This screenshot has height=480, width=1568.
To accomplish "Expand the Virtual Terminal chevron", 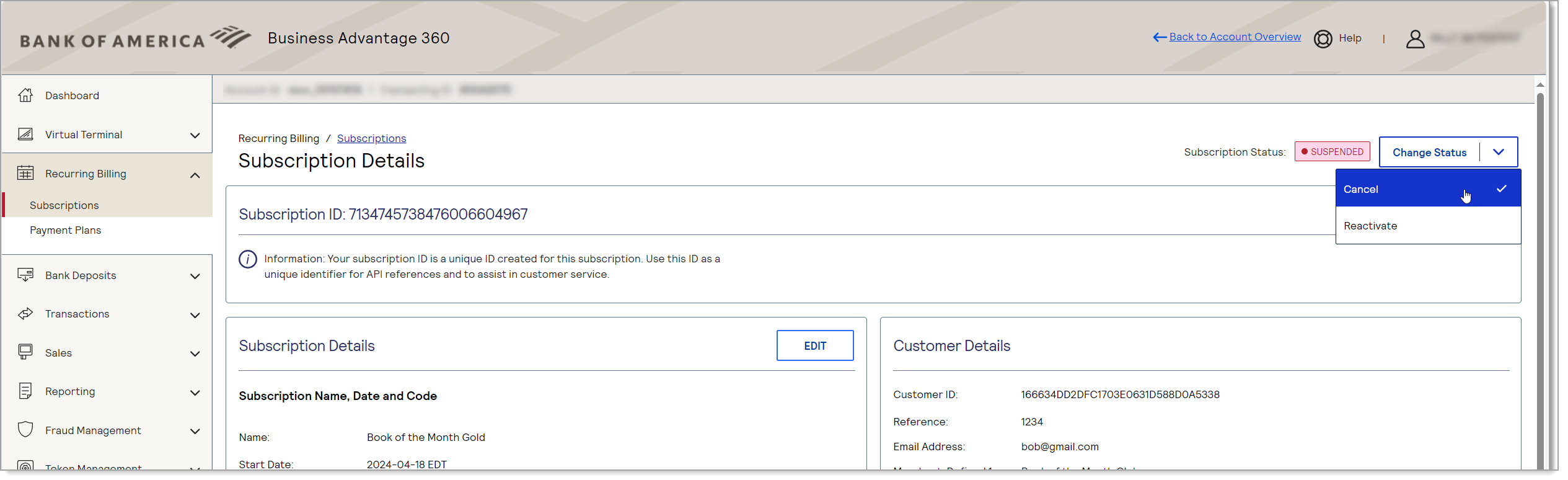I will [195, 135].
